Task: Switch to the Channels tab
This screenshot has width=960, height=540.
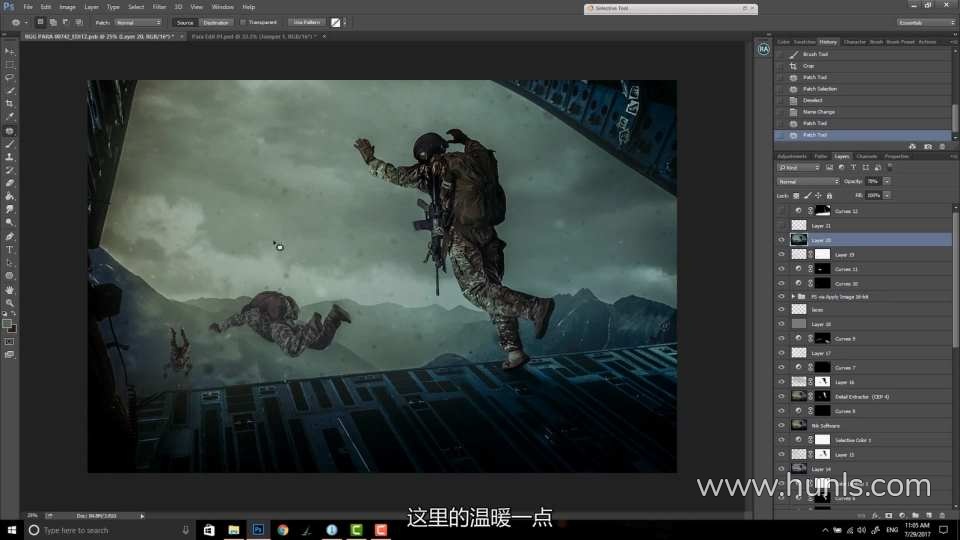Action: (866, 156)
